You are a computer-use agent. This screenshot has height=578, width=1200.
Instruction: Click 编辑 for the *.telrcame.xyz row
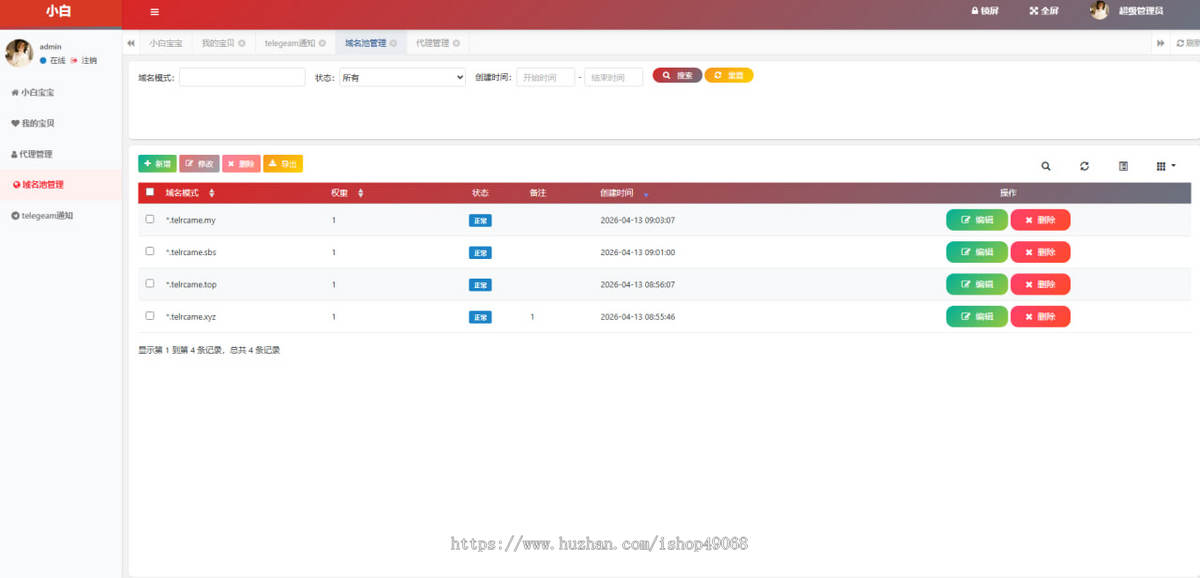(x=977, y=316)
